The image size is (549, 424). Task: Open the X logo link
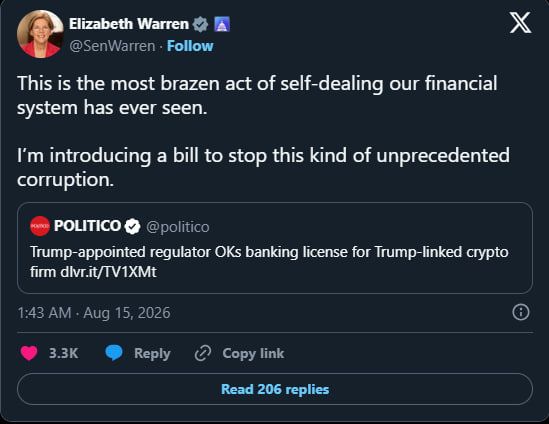[520, 23]
